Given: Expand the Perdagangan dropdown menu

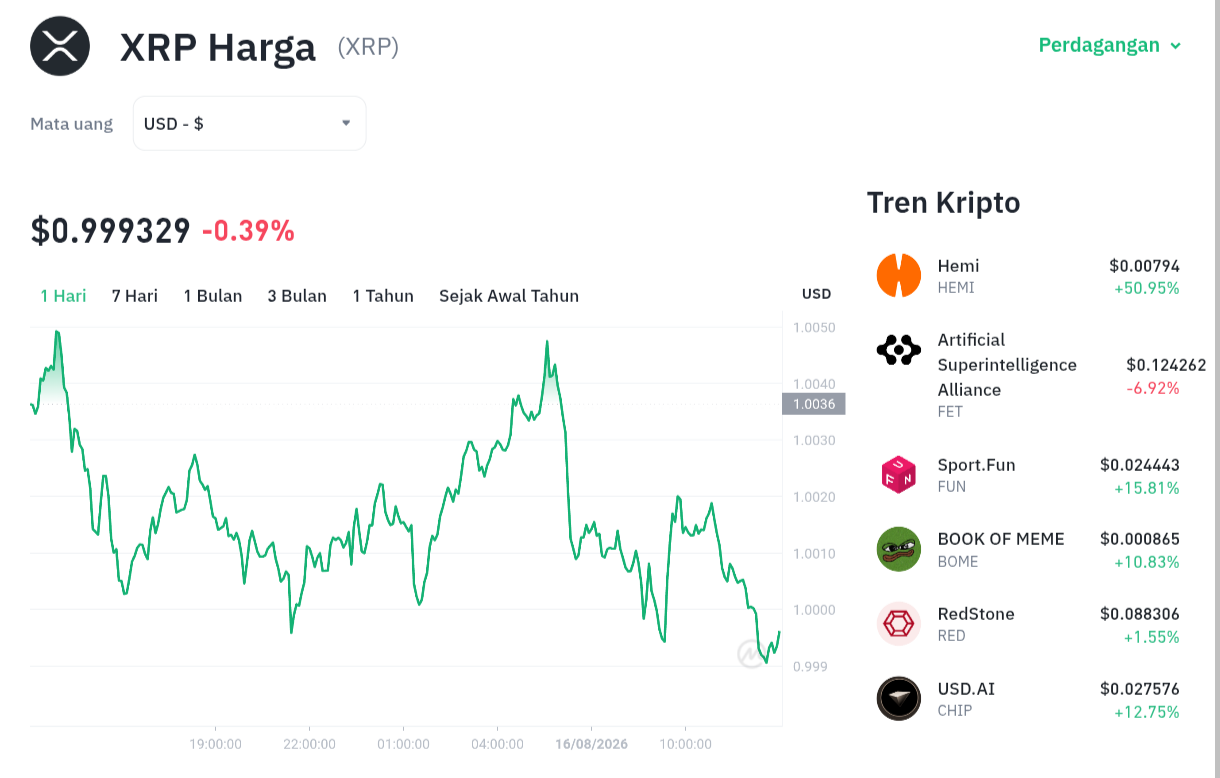Looking at the screenshot, I should [1110, 45].
